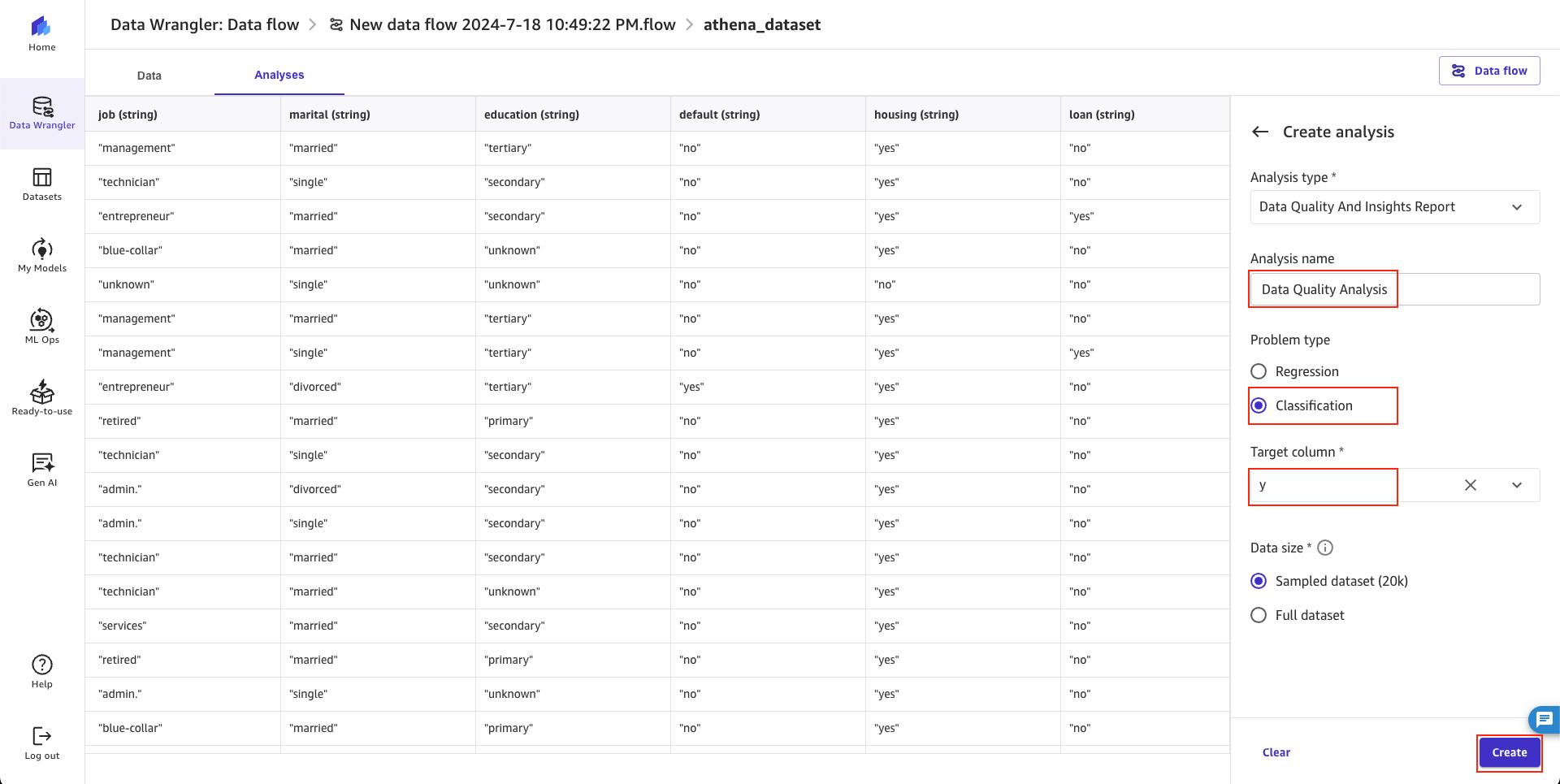Choose Full dataset data size
Viewport: 1560px width, 784px height.
tap(1259, 615)
